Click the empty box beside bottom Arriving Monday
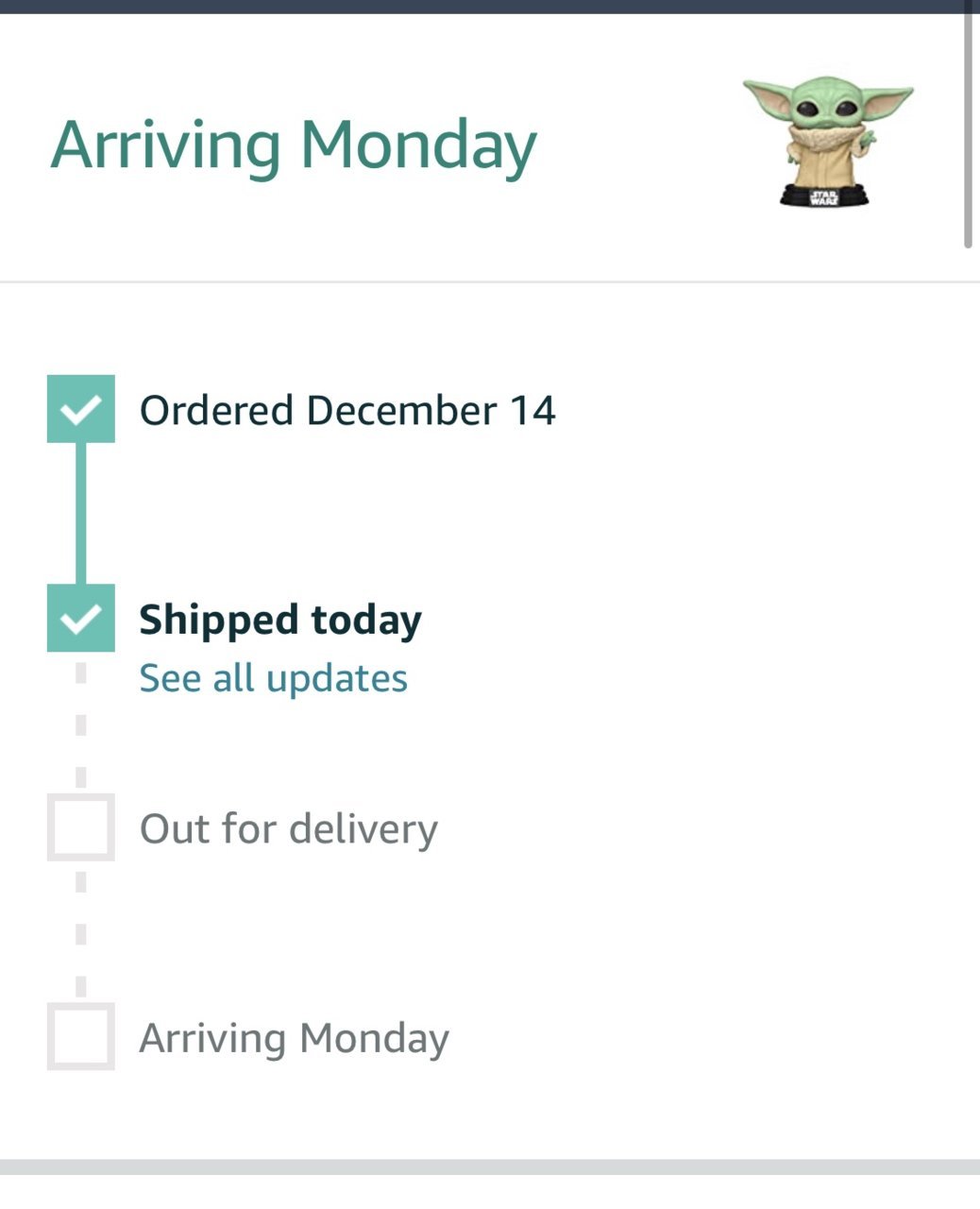The image size is (980, 1209). (81, 1036)
